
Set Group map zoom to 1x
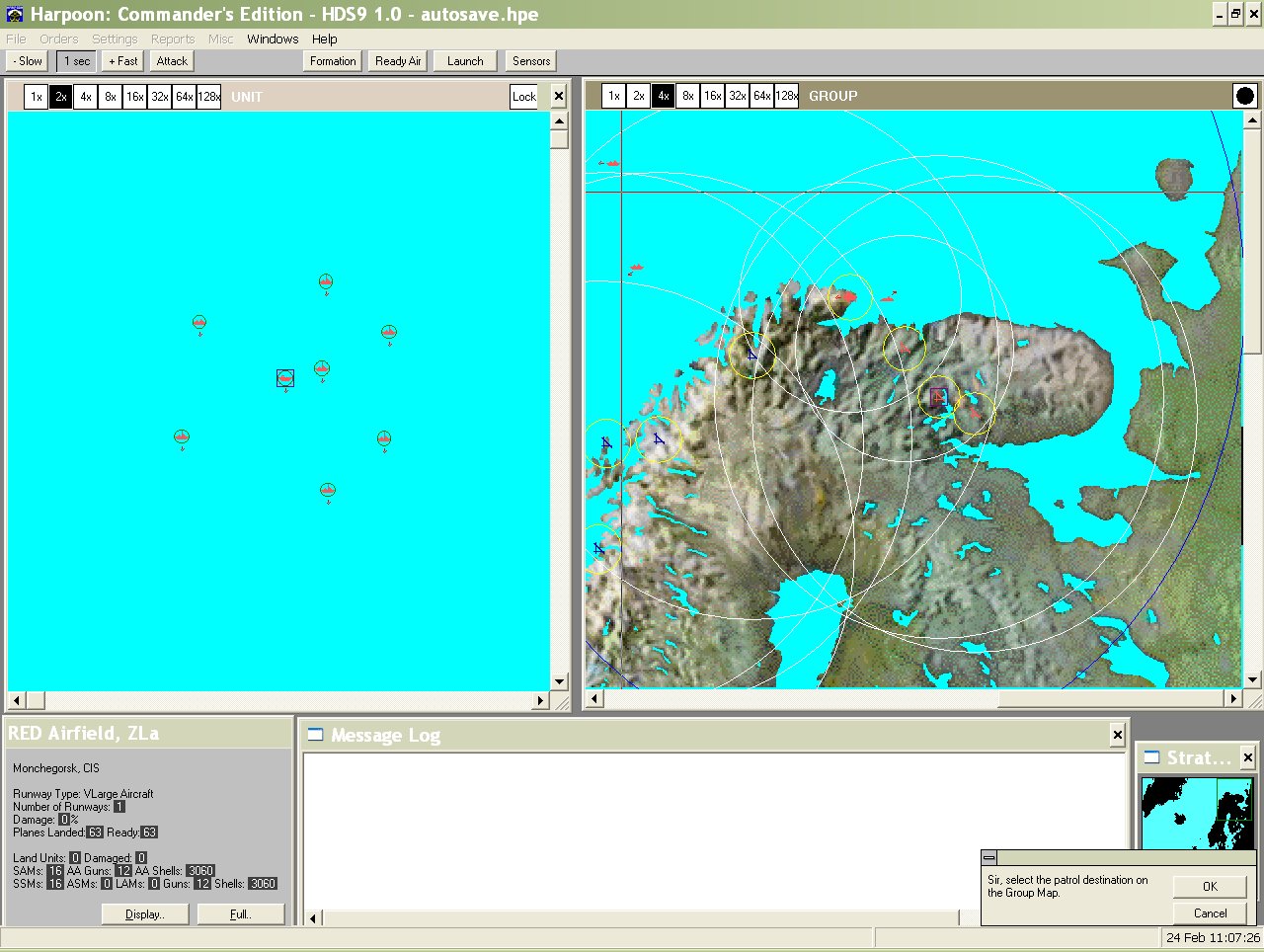click(x=613, y=96)
